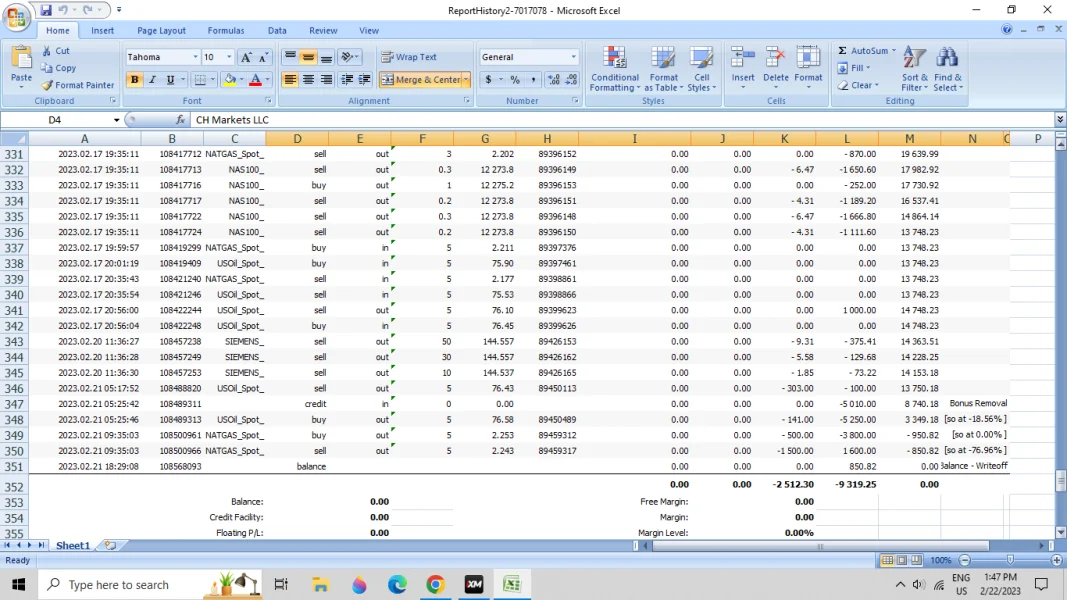Expand the Tahoma font name dropdown
Viewport: 1067px width, 600px height.
(194, 58)
